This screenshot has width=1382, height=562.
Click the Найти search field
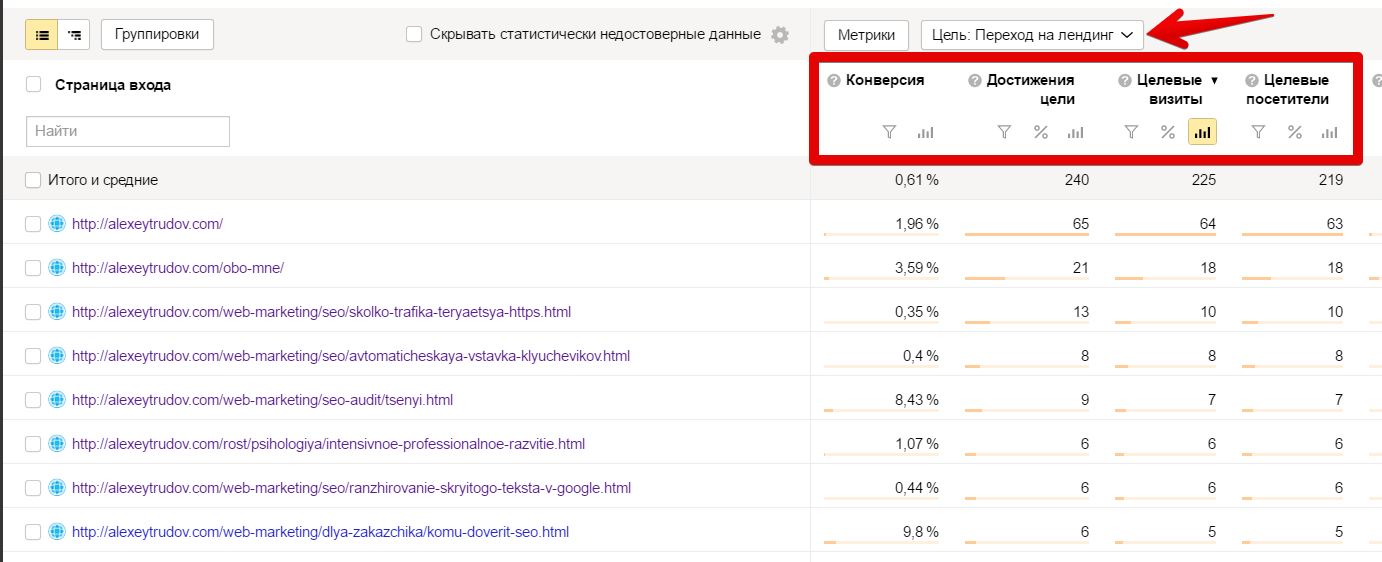(128, 131)
